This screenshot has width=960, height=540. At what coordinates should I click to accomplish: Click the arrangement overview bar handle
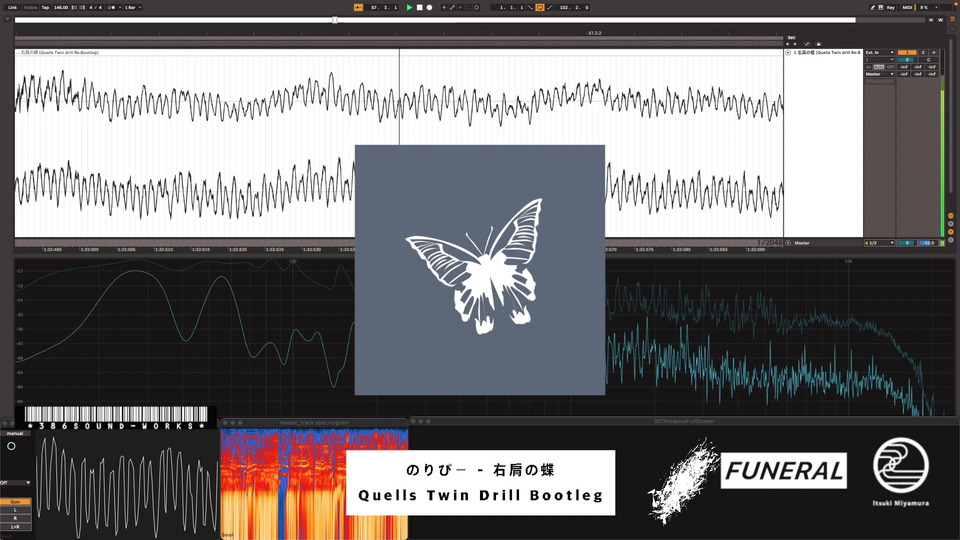point(335,20)
